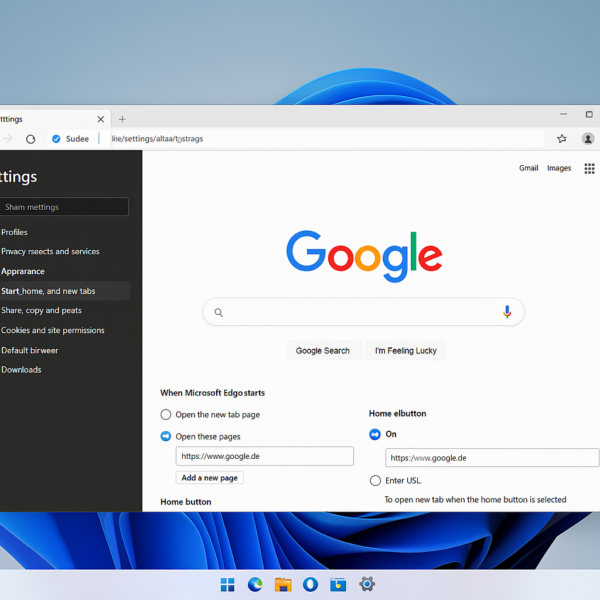Open a new tab with plus icon

[122, 119]
